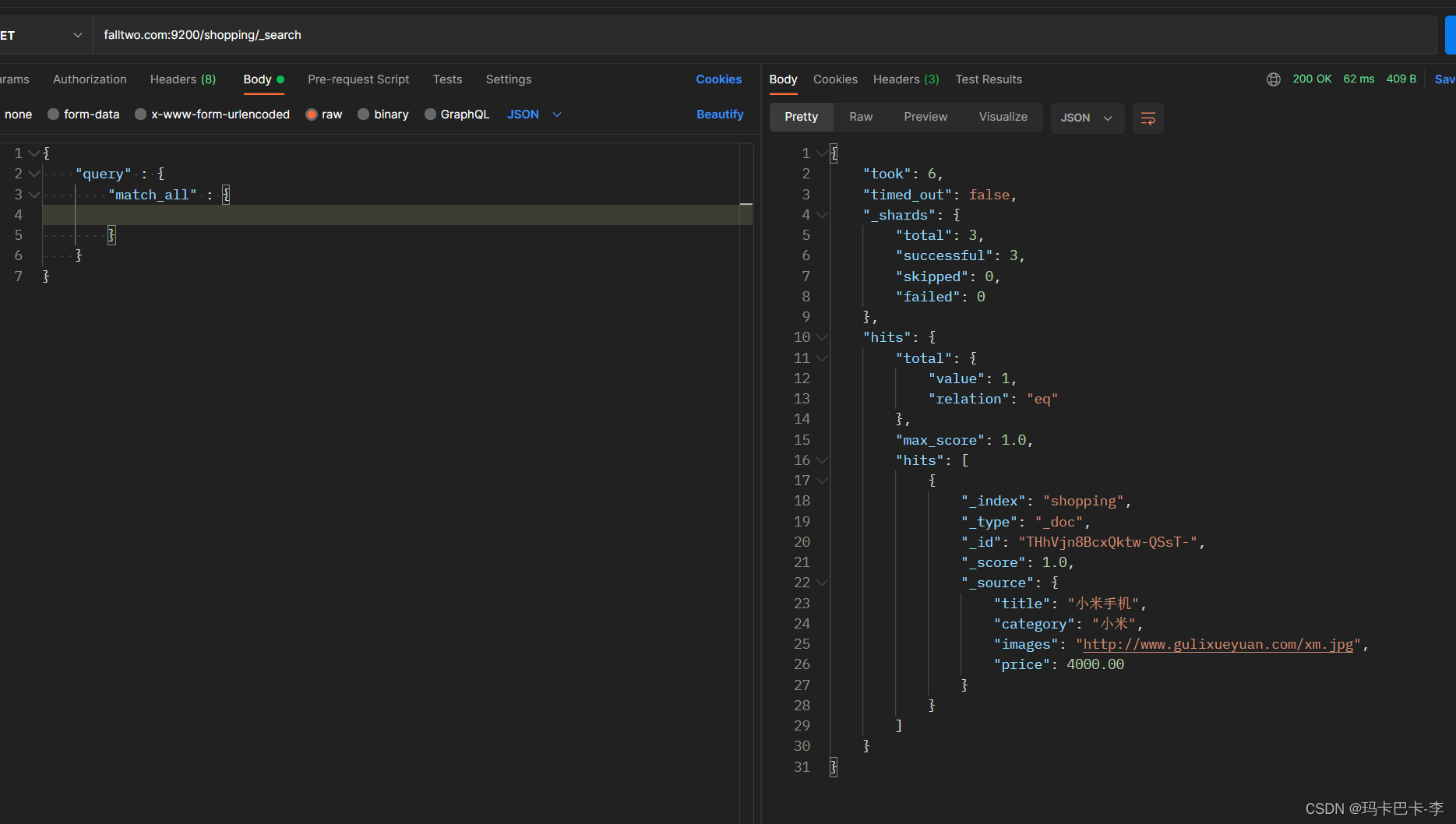Click the network globe icon near the status
This screenshot has width=1456, height=824.
[1273, 79]
